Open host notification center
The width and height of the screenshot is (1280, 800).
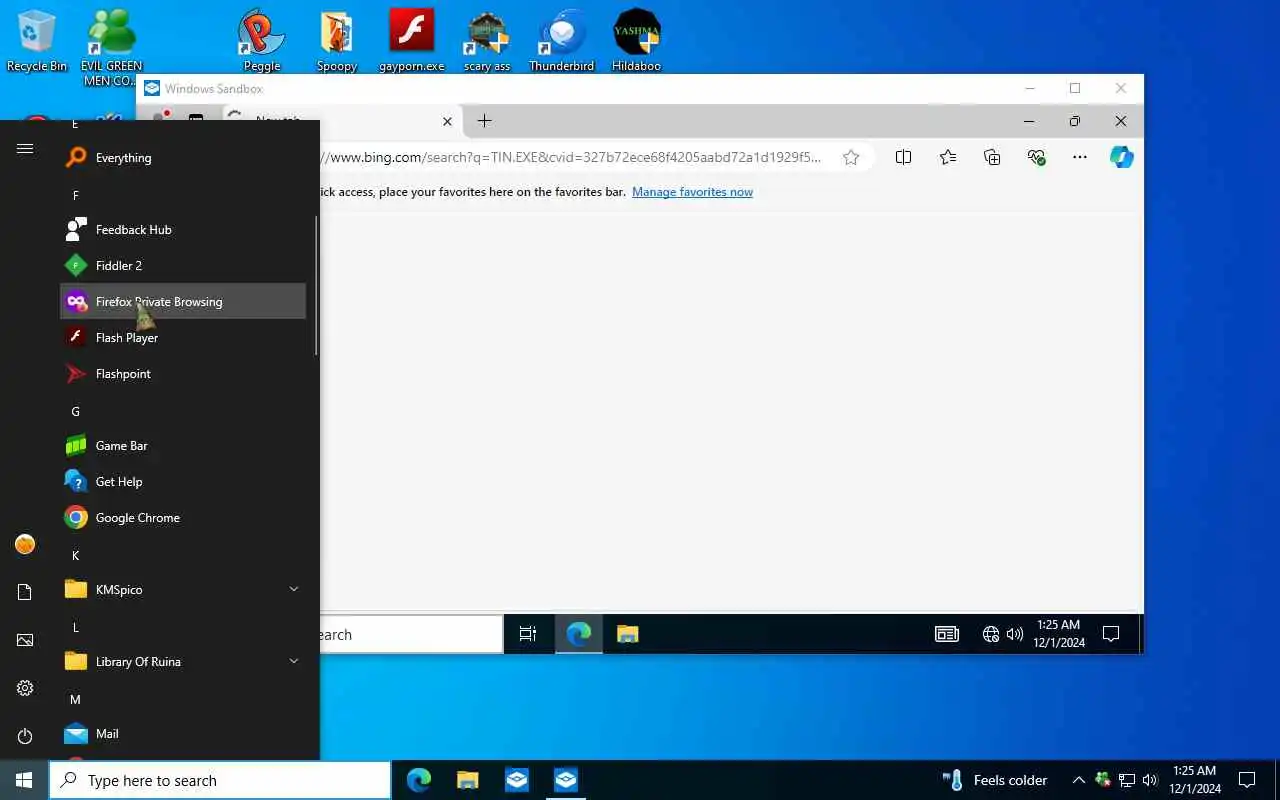point(1247,780)
